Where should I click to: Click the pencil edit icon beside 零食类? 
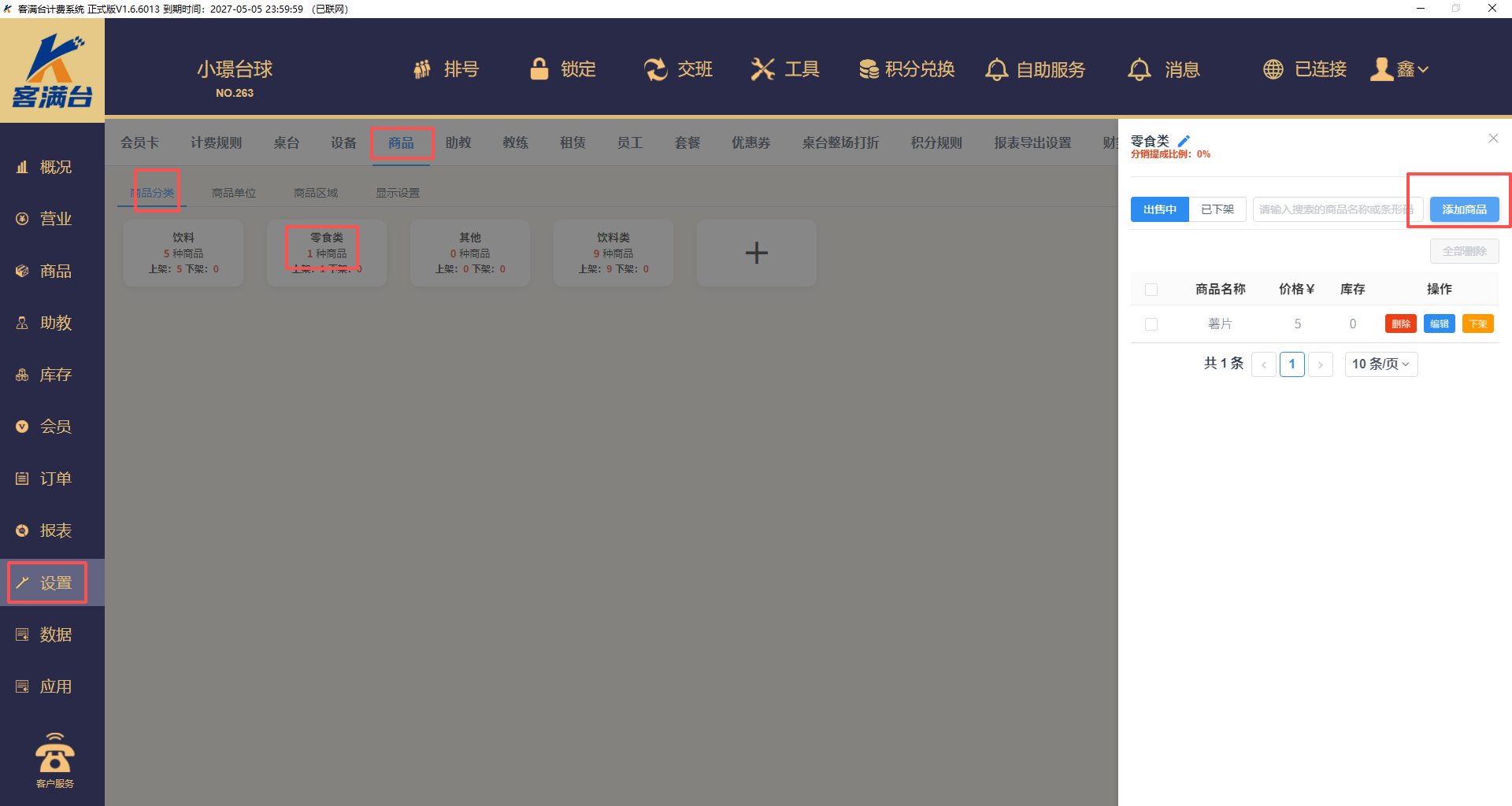1183,141
